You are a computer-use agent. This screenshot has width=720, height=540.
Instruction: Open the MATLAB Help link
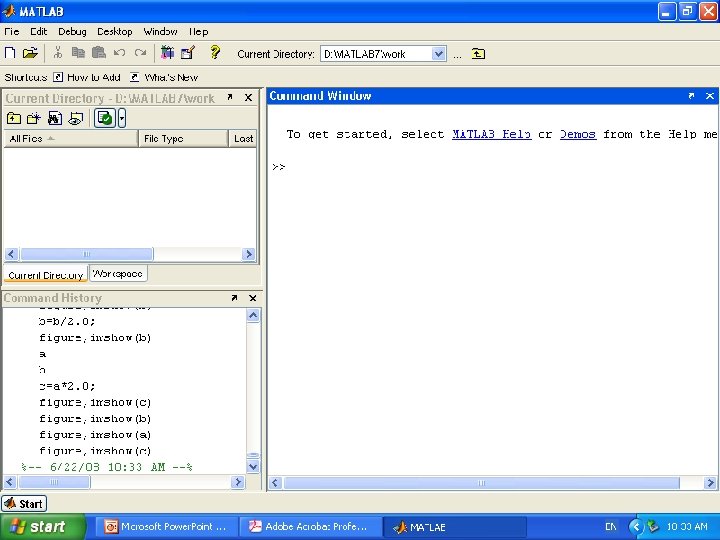(x=492, y=134)
